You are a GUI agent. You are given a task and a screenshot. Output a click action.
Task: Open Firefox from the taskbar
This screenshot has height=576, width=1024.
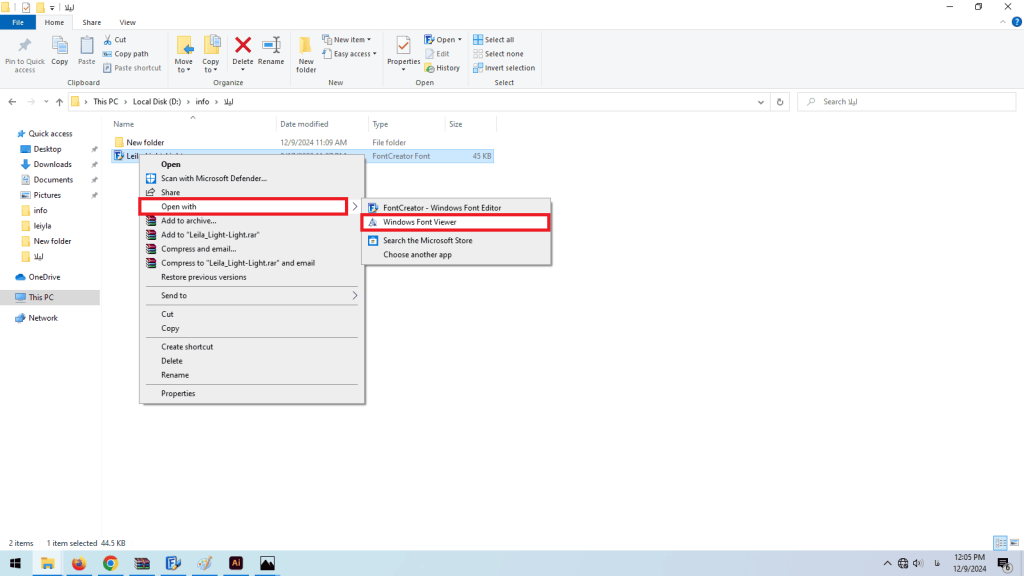79,563
